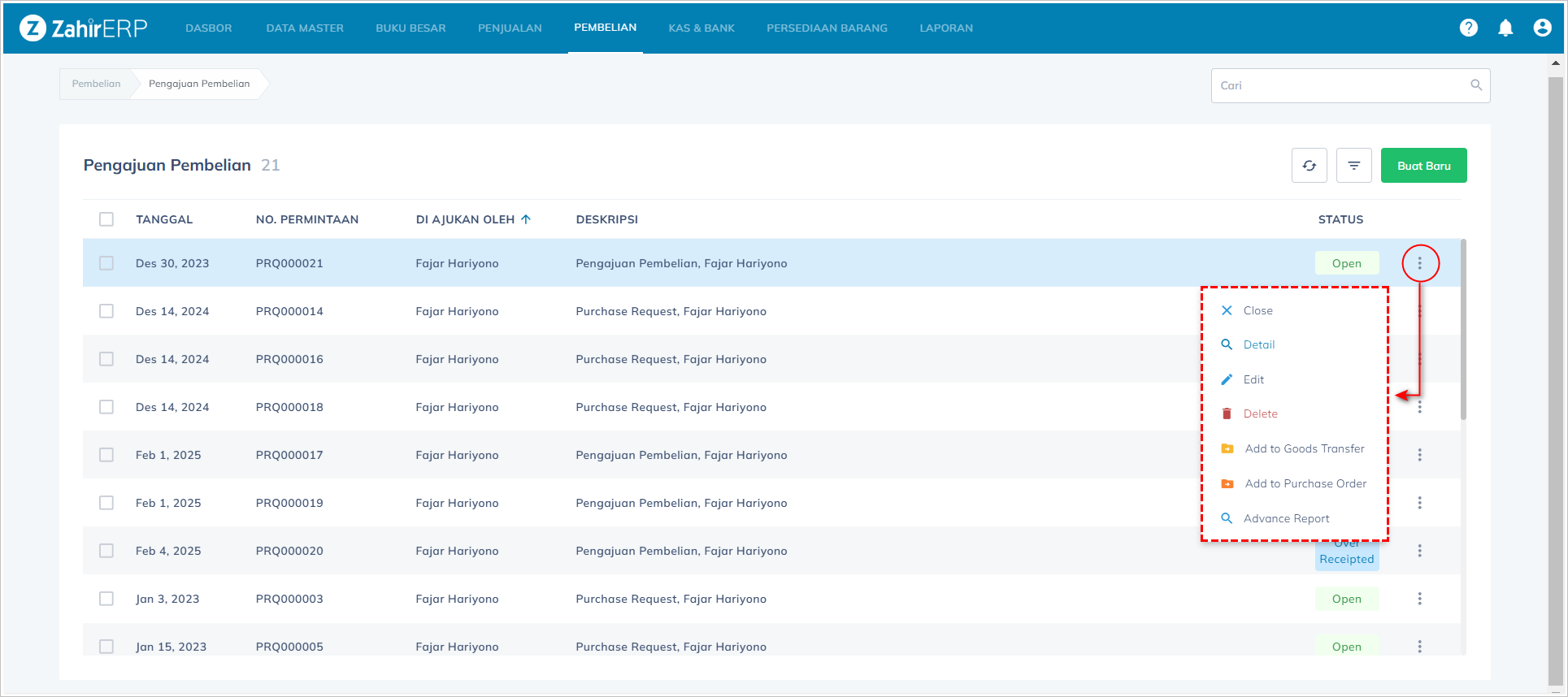Go to Pembelian breadcrumb link
1568x697 pixels.
(96, 84)
